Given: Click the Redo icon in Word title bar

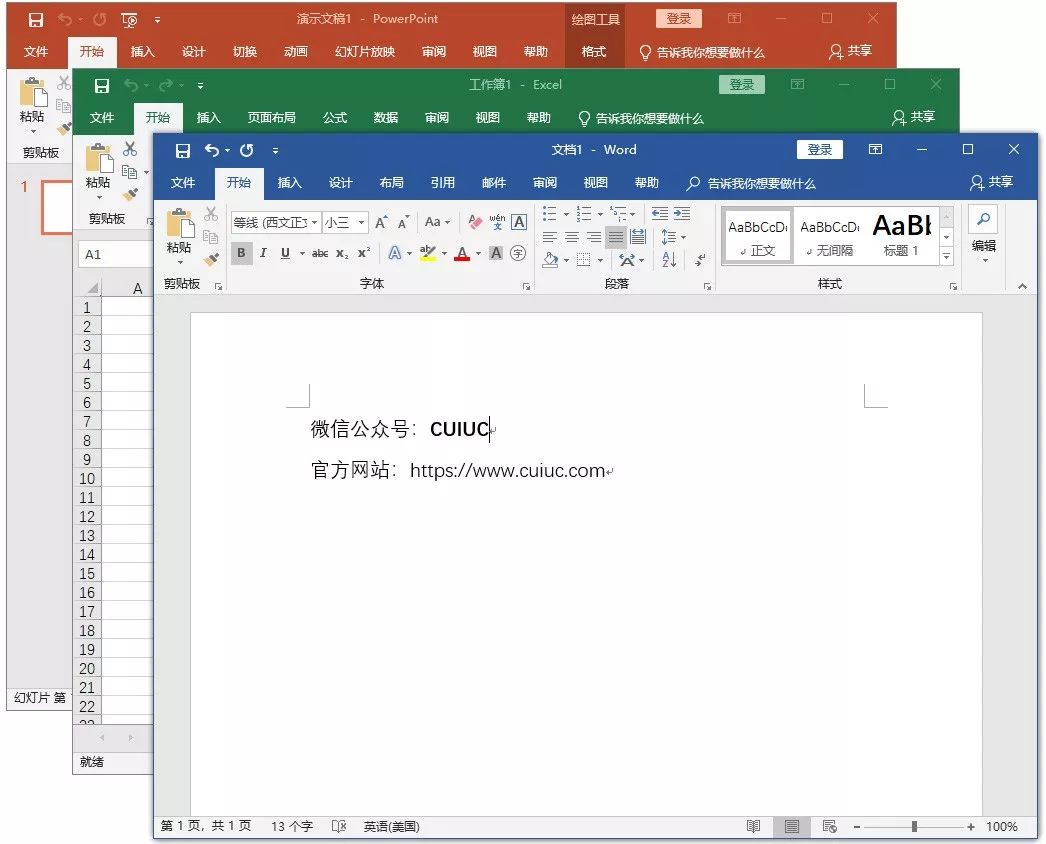Looking at the screenshot, I should point(247,150).
